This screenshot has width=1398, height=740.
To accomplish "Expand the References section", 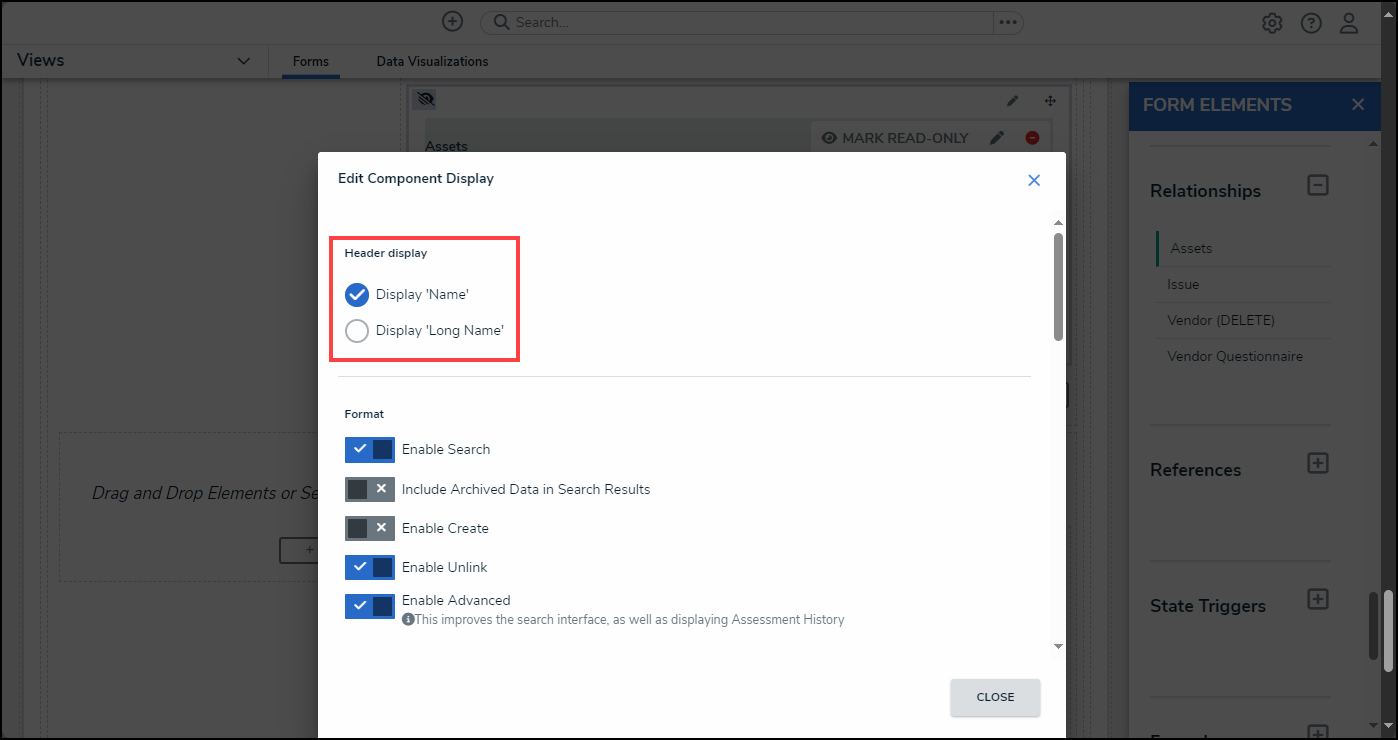I will (1318, 463).
